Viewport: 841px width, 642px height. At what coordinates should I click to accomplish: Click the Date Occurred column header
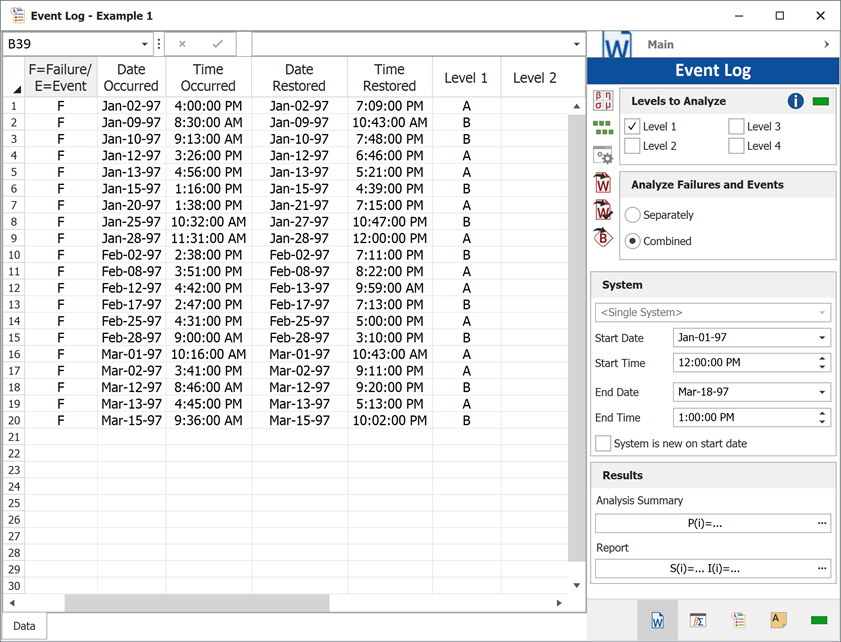point(131,78)
